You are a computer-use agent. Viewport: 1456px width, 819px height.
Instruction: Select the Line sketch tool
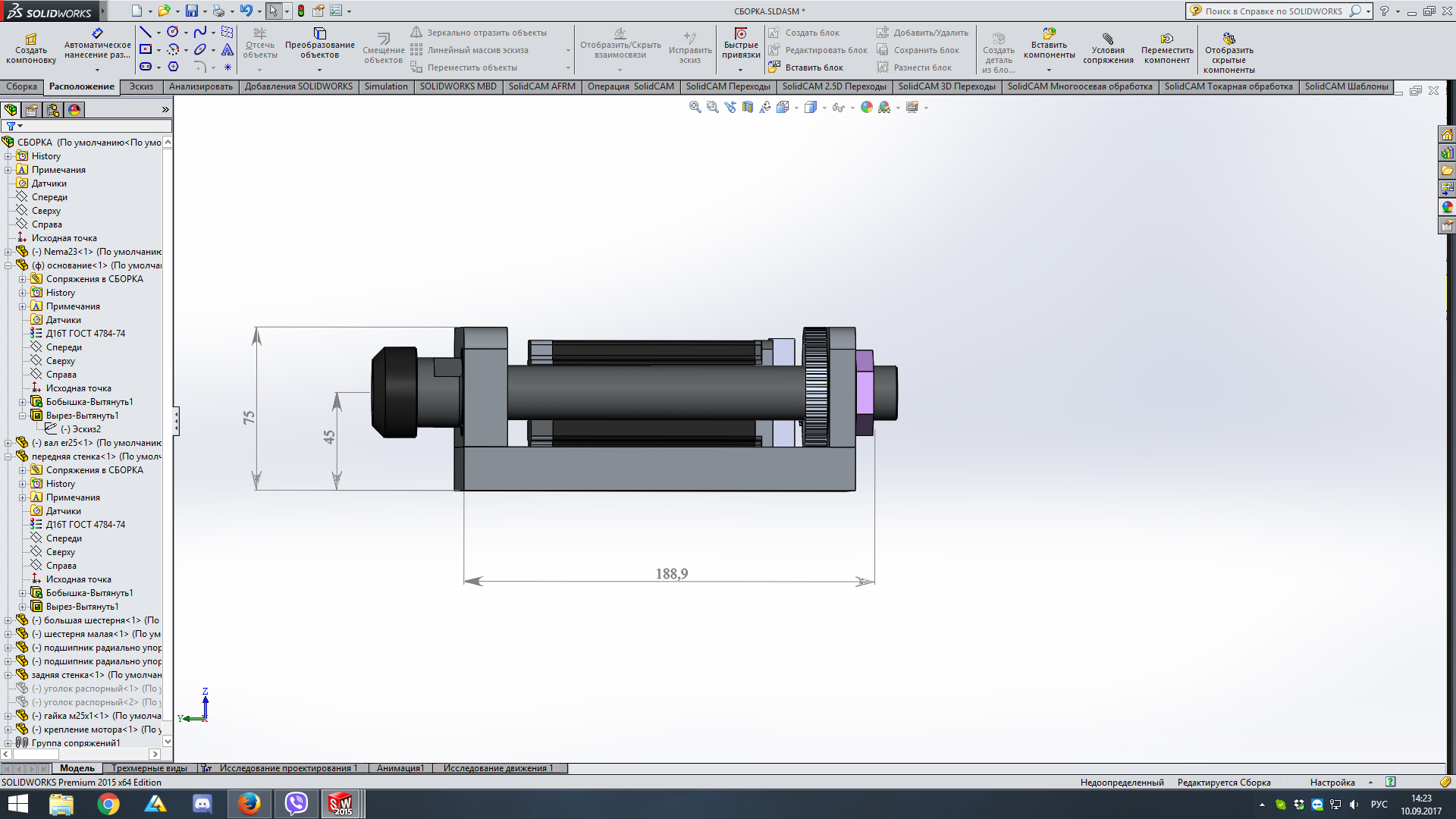pos(146,32)
